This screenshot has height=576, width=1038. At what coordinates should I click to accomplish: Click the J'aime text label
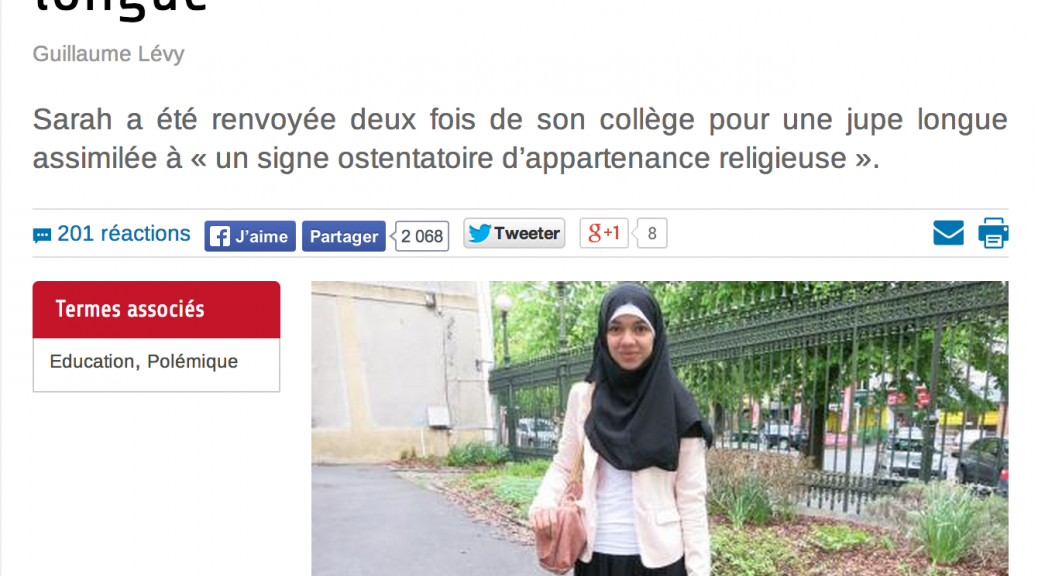(261, 236)
